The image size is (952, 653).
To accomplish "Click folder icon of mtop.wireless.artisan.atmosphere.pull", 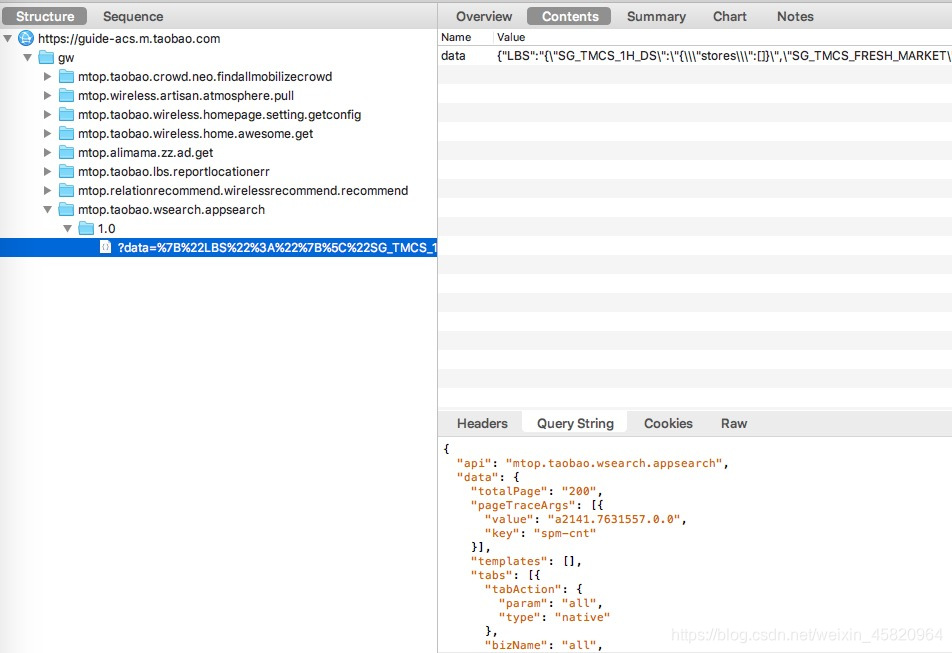I will [66, 95].
